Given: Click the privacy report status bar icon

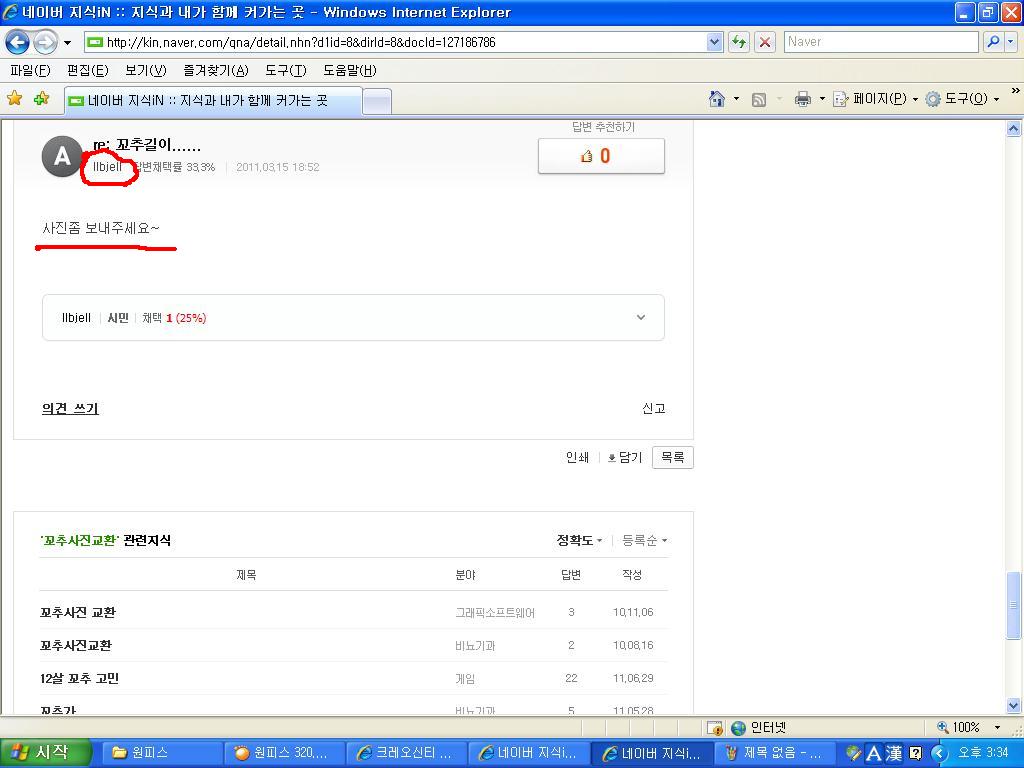Looking at the screenshot, I should click(714, 728).
